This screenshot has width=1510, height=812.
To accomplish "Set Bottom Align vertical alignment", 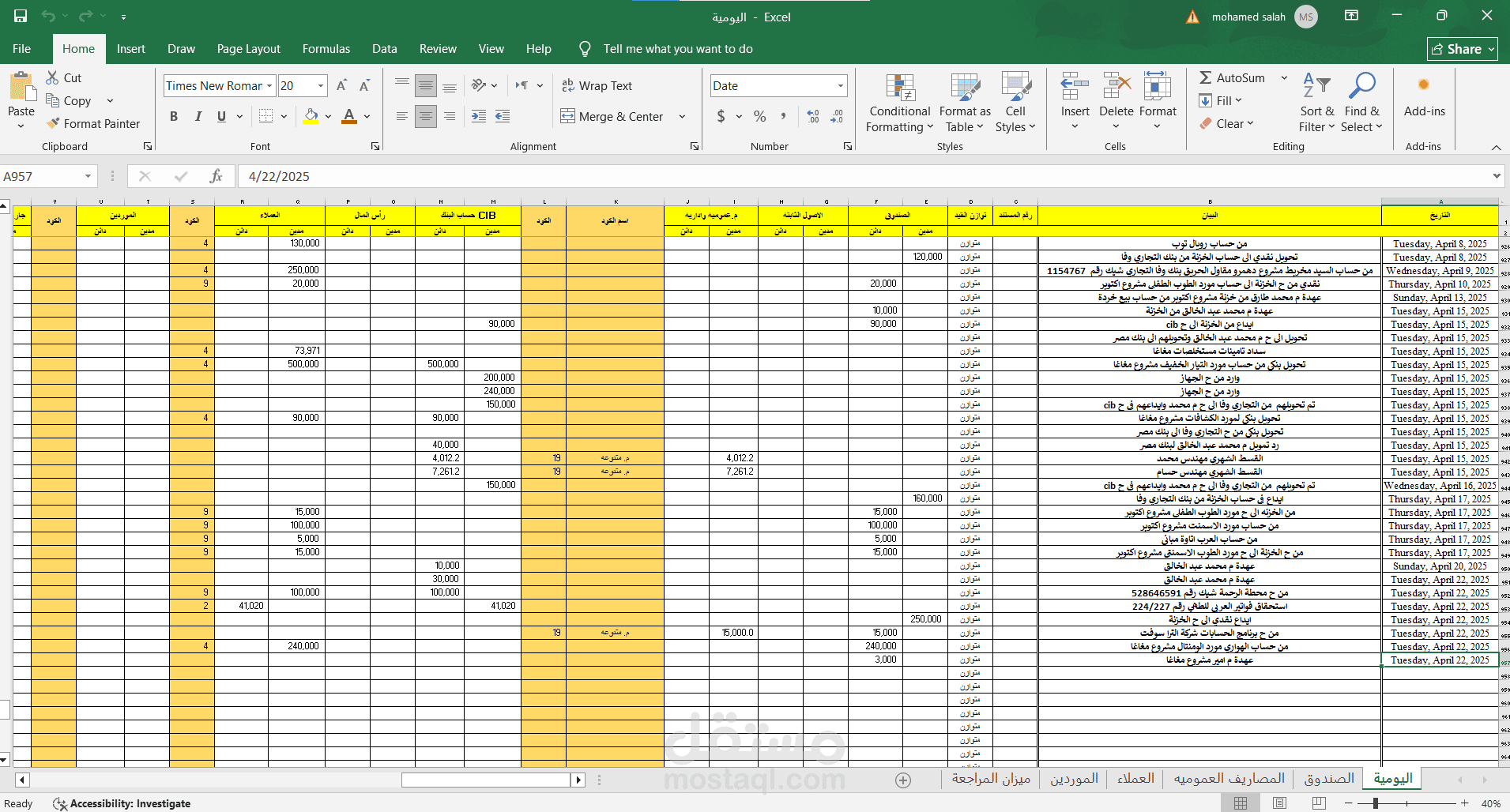I will (x=450, y=85).
